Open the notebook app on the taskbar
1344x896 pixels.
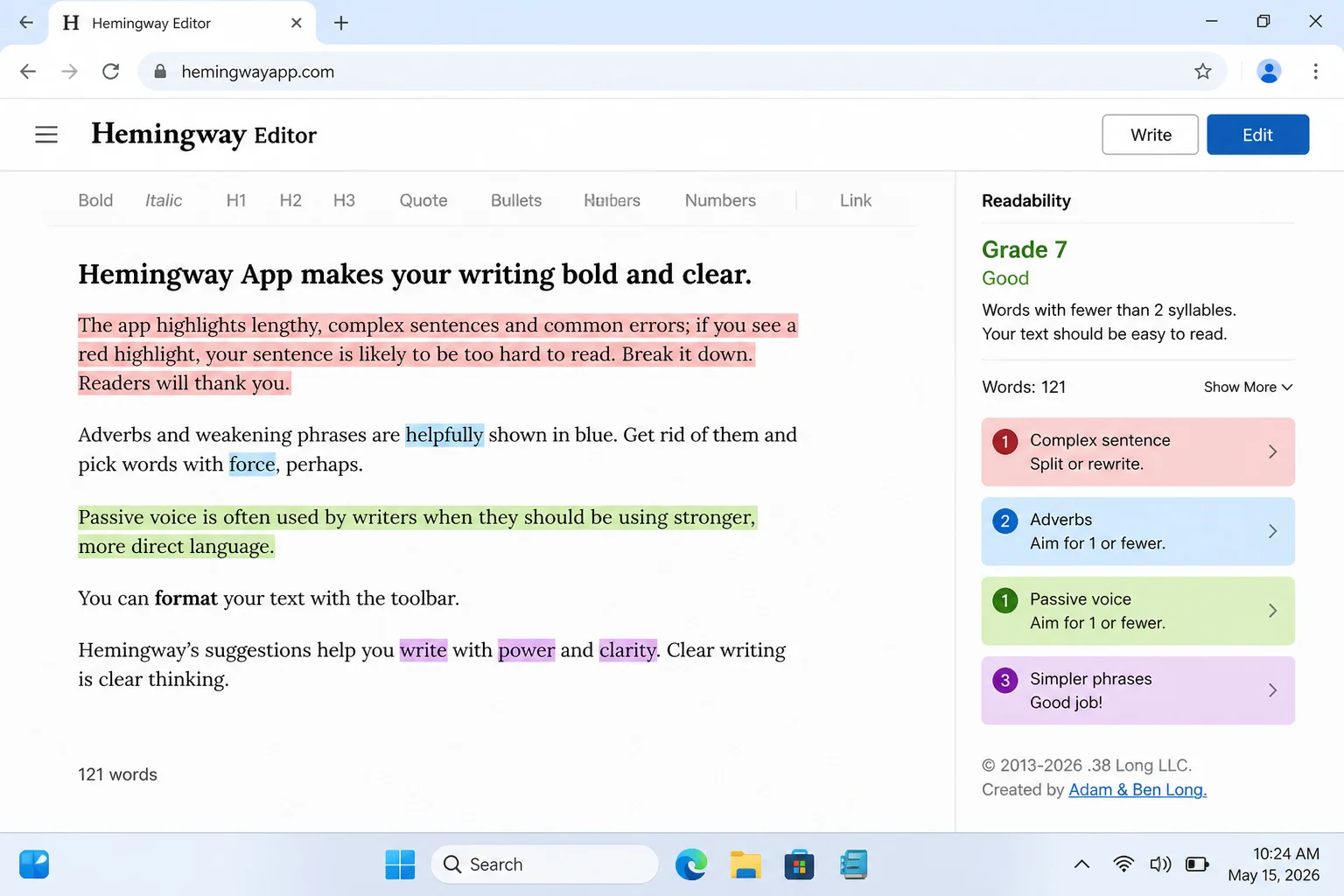(x=853, y=864)
